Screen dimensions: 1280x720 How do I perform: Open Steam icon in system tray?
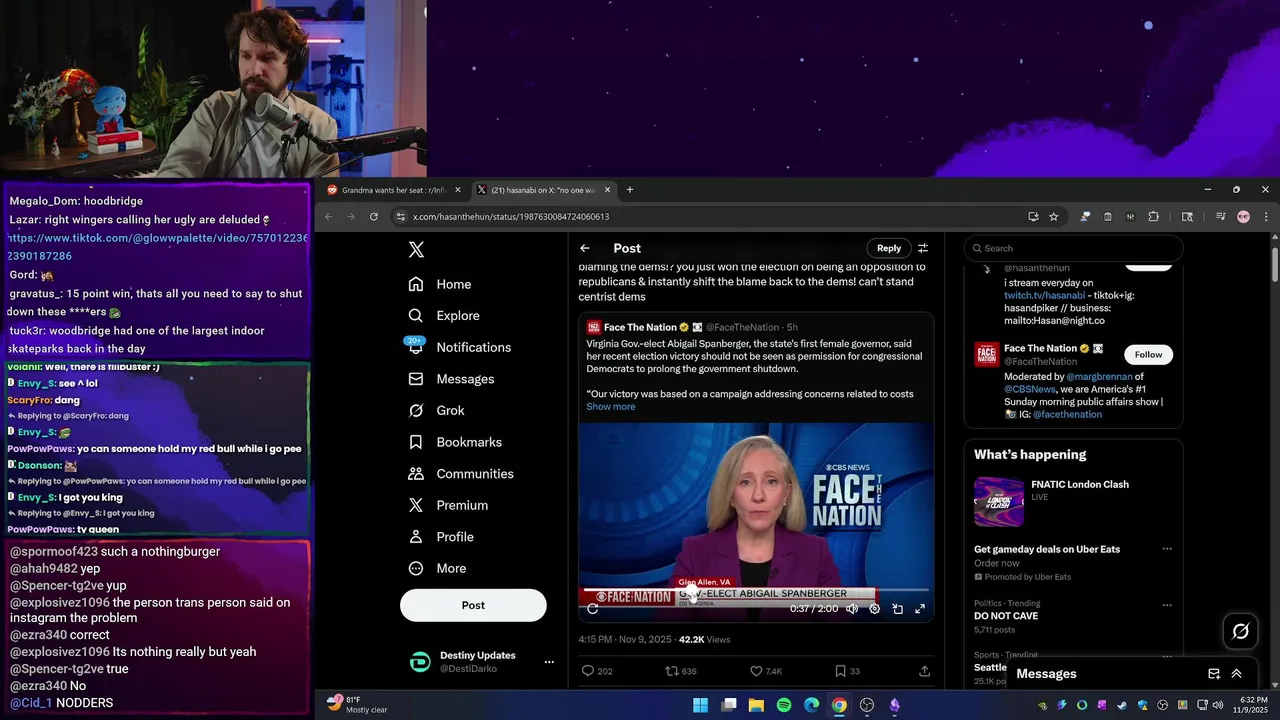click(1122, 705)
